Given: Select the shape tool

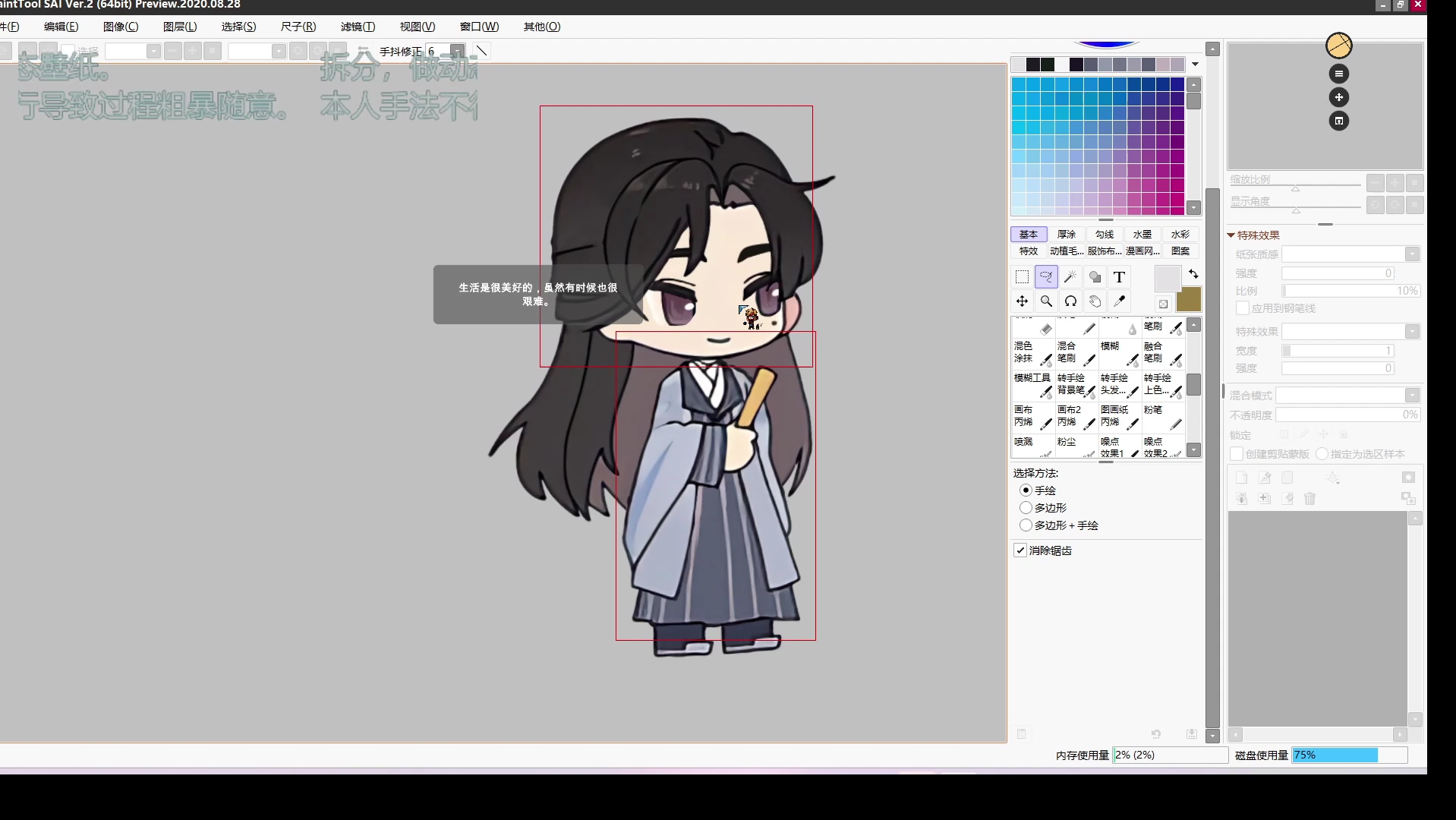Looking at the screenshot, I should 1095,277.
